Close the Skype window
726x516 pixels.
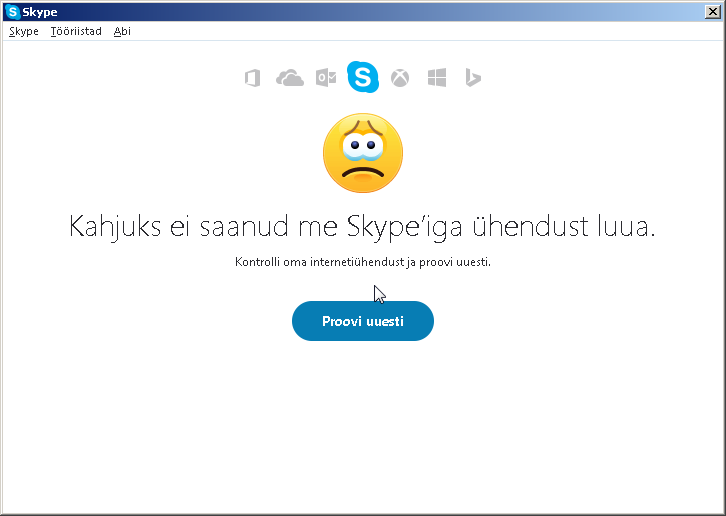[x=713, y=12]
